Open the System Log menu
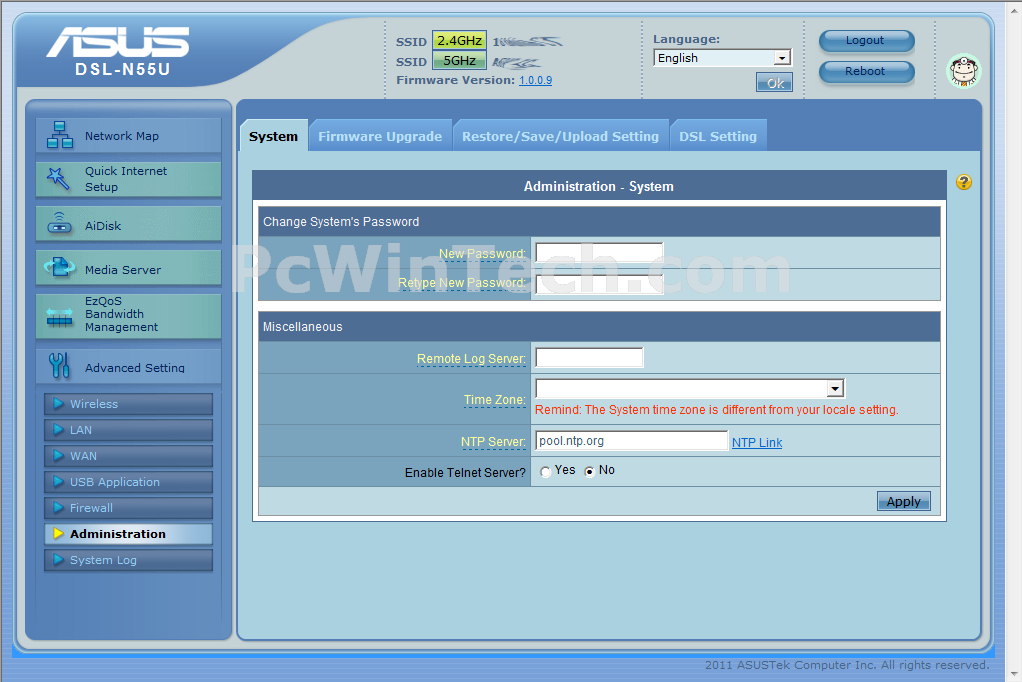This screenshot has width=1022, height=682. click(128, 560)
